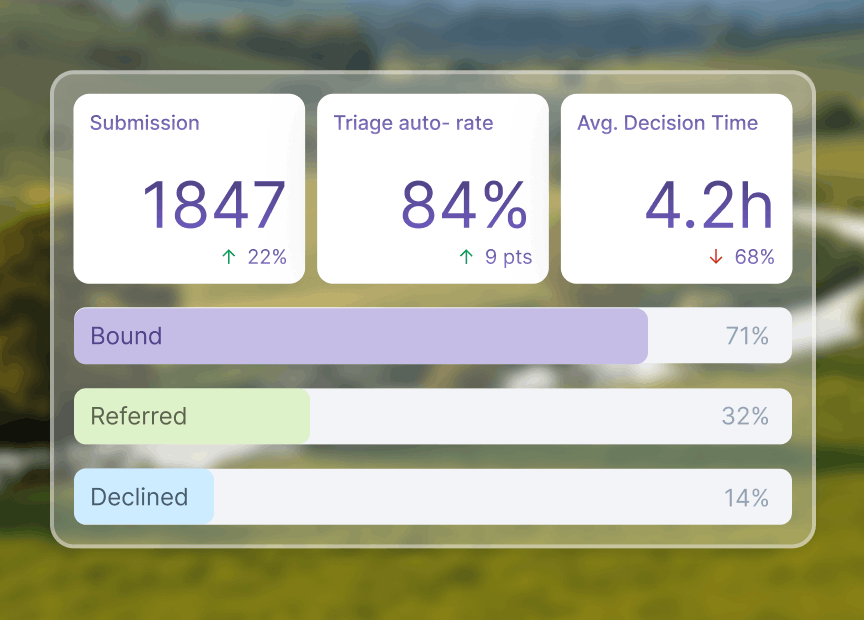Image resolution: width=864 pixels, height=620 pixels.
Task: Click the 9 pts change indicator text
Action: coord(509,257)
